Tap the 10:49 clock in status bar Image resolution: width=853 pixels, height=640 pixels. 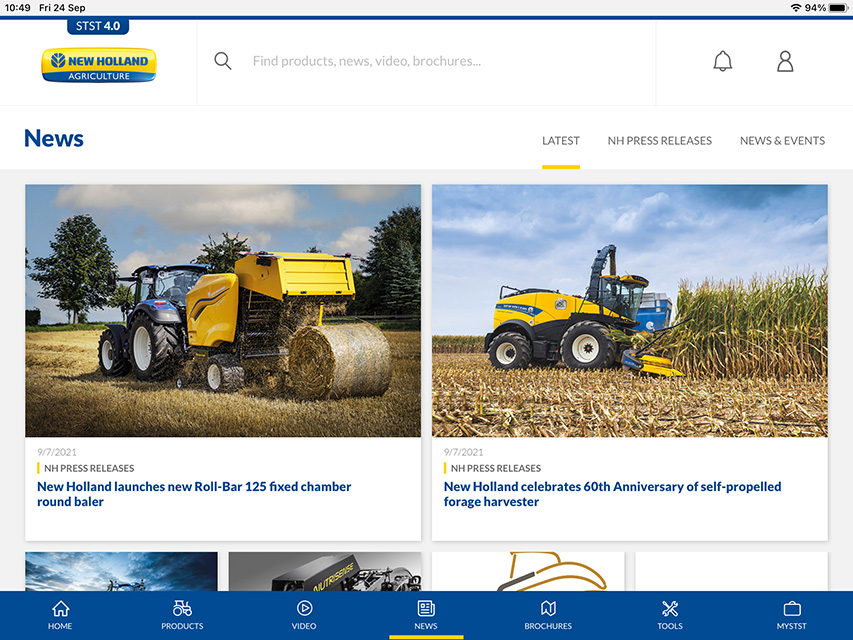click(17, 8)
